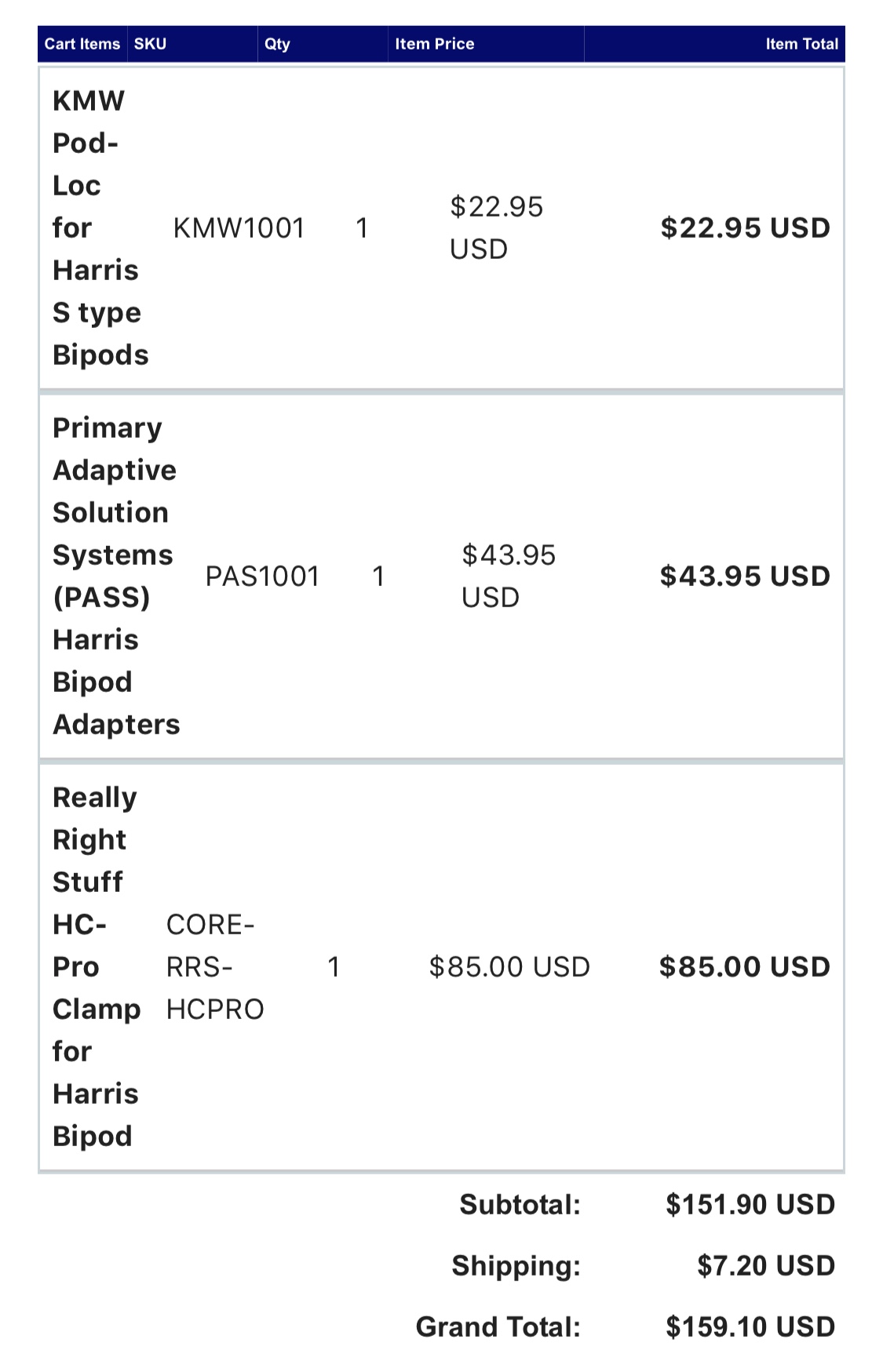Click the bold $22.95 USD item total

(x=745, y=228)
